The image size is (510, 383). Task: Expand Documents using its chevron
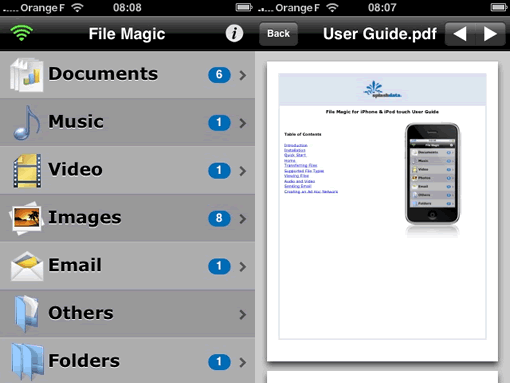click(x=243, y=75)
